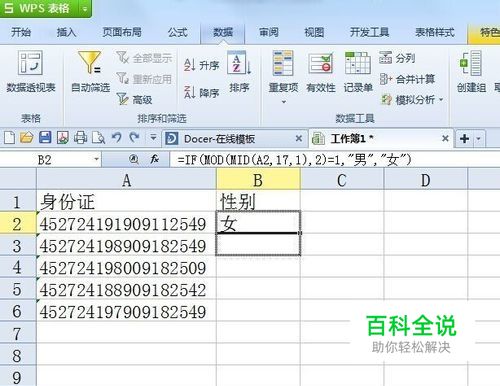The height and width of the screenshot is (386, 500).
Task: Click cell containing 身份证
Action: coord(126,202)
